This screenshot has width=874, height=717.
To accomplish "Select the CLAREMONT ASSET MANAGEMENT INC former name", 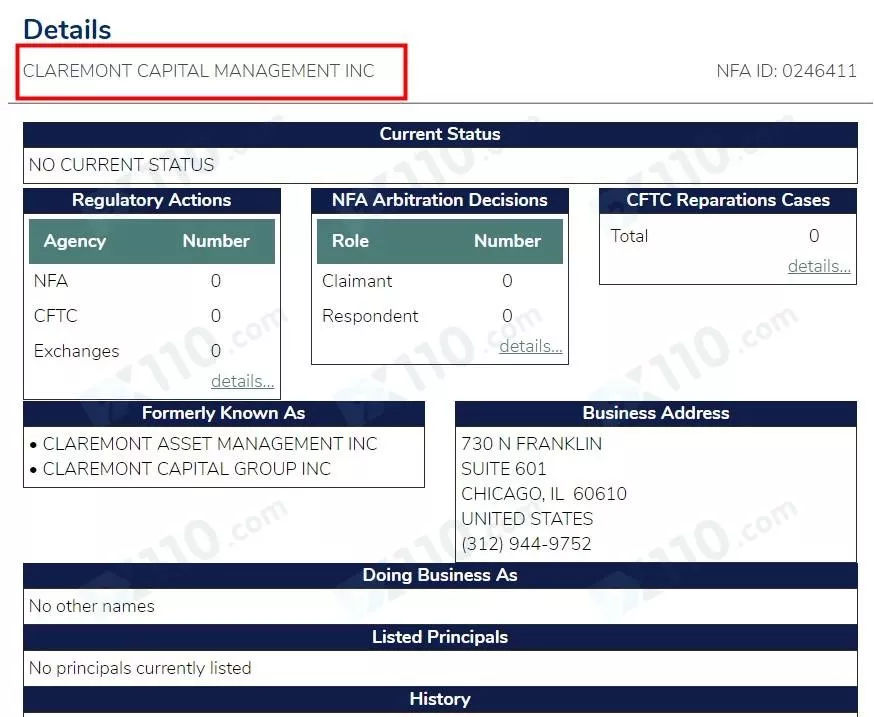I will [x=210, y=444].
